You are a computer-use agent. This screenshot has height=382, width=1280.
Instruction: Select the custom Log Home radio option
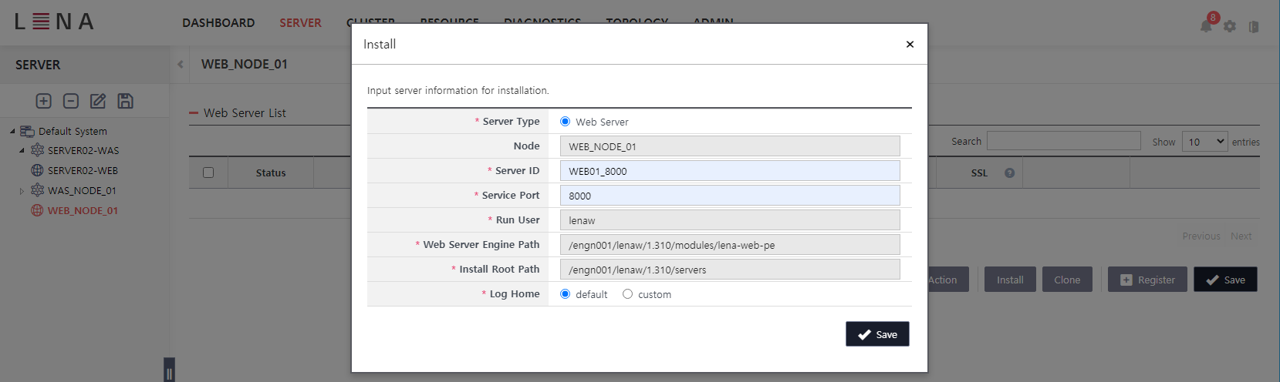(x=628, y=294)
